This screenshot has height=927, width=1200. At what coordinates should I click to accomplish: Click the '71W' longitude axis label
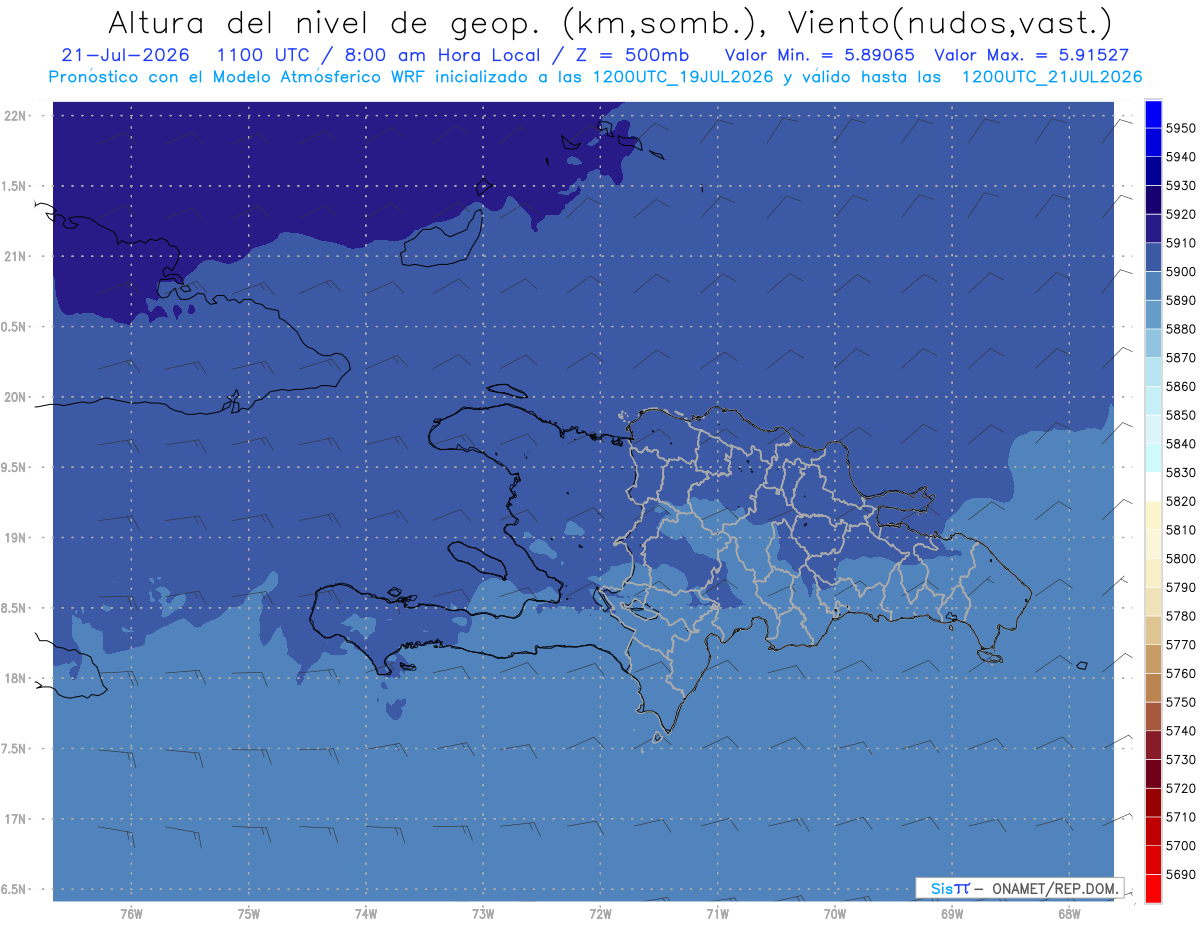point(717,913)
